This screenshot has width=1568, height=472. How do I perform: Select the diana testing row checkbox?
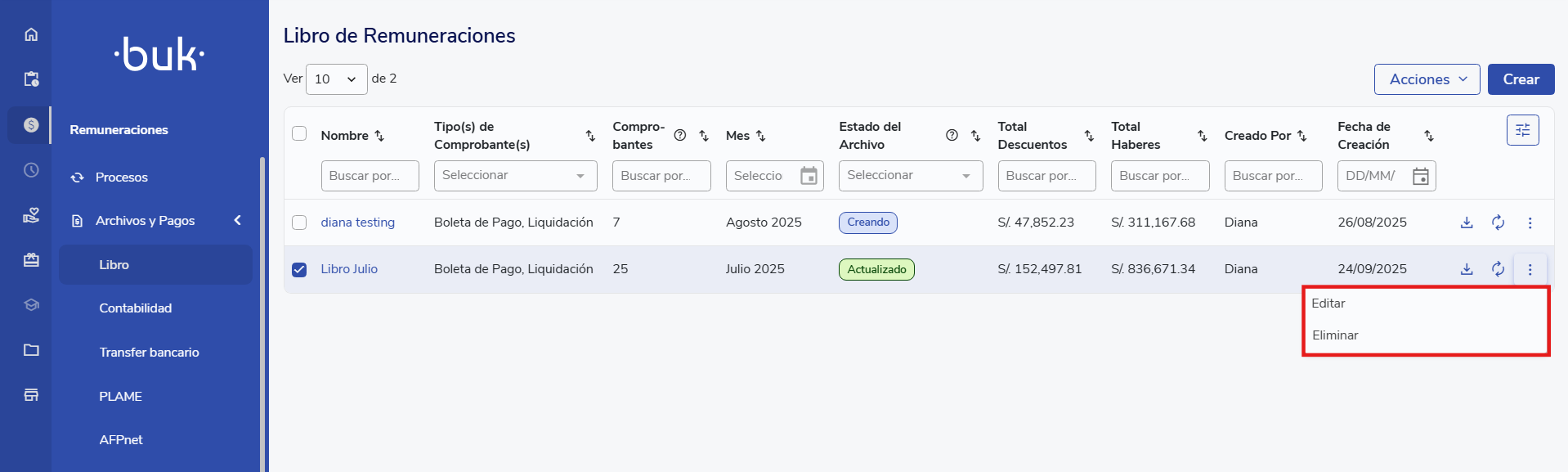(x=299, y=223)
